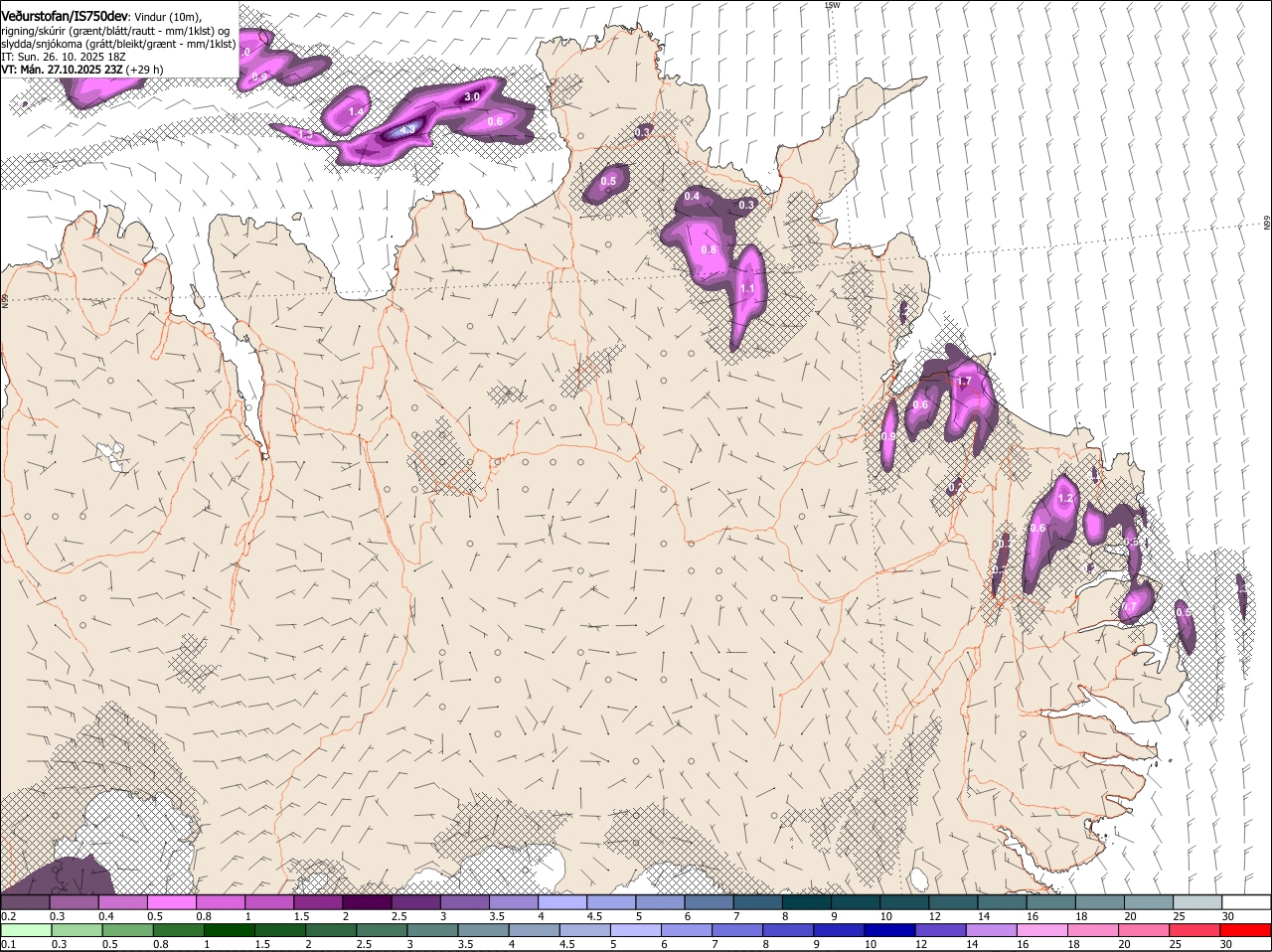Pick rain scale deep blue swatch 10 to 12
This screenshot has width=1272, height=952.
click(x=889, y=931)
